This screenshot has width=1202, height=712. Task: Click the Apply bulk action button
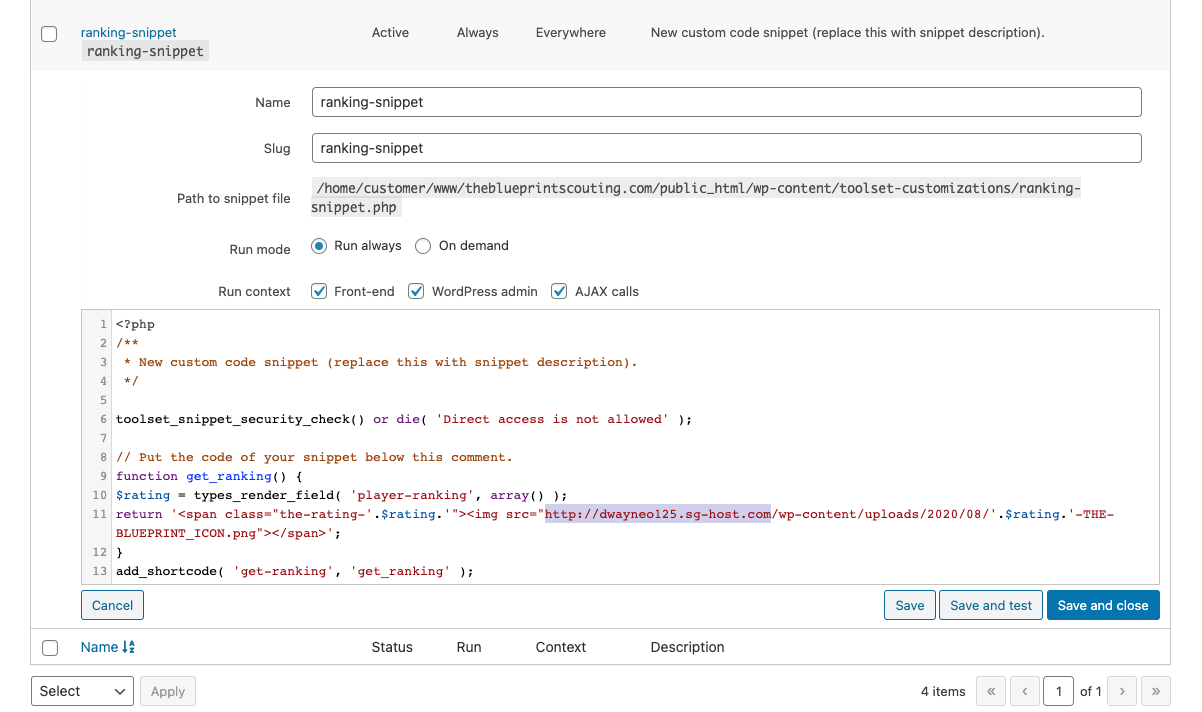[168, 691]
